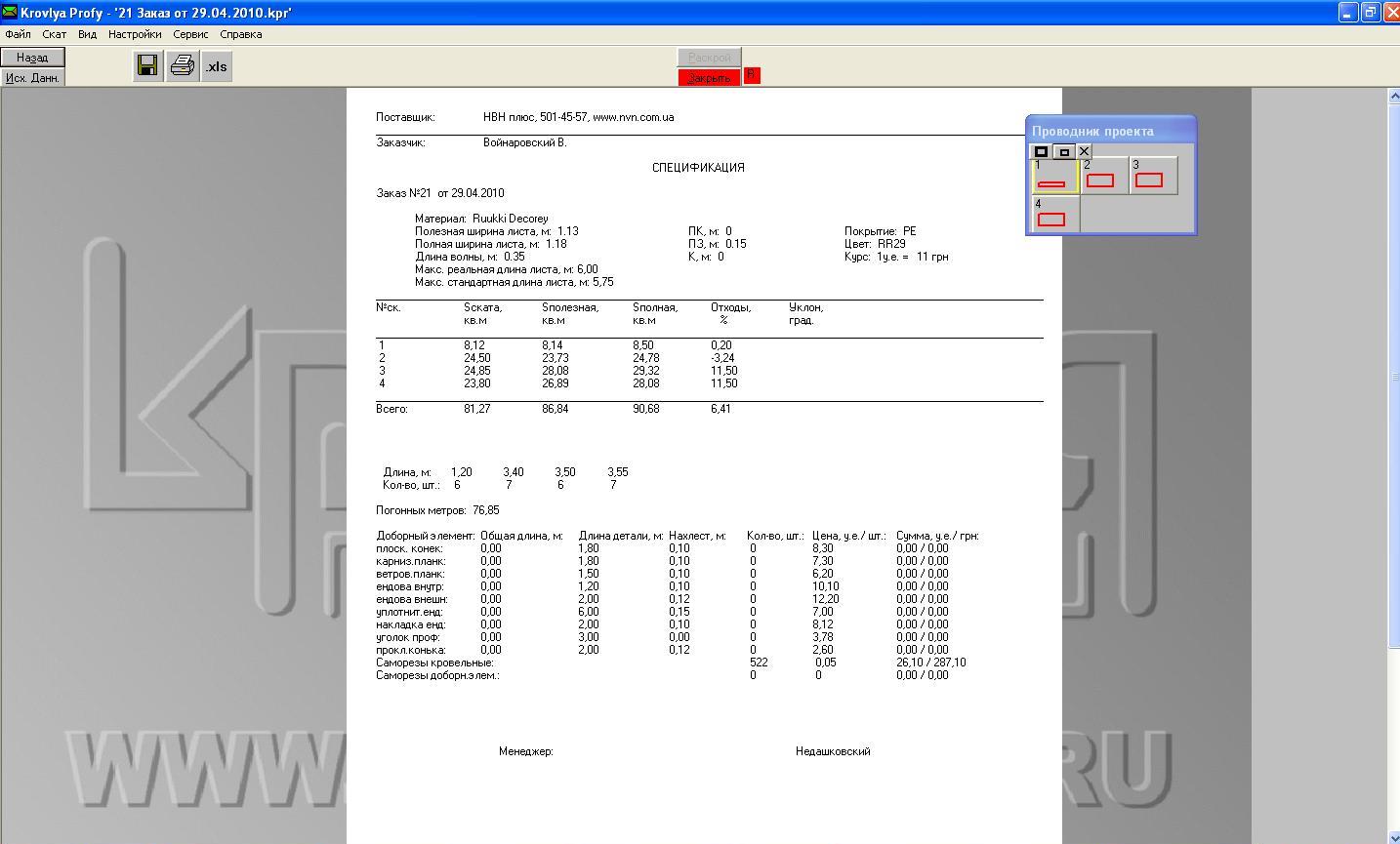Click the floppy disk save icon
The height and width of the screenshot is (844, 1400).
coord(147,65)
